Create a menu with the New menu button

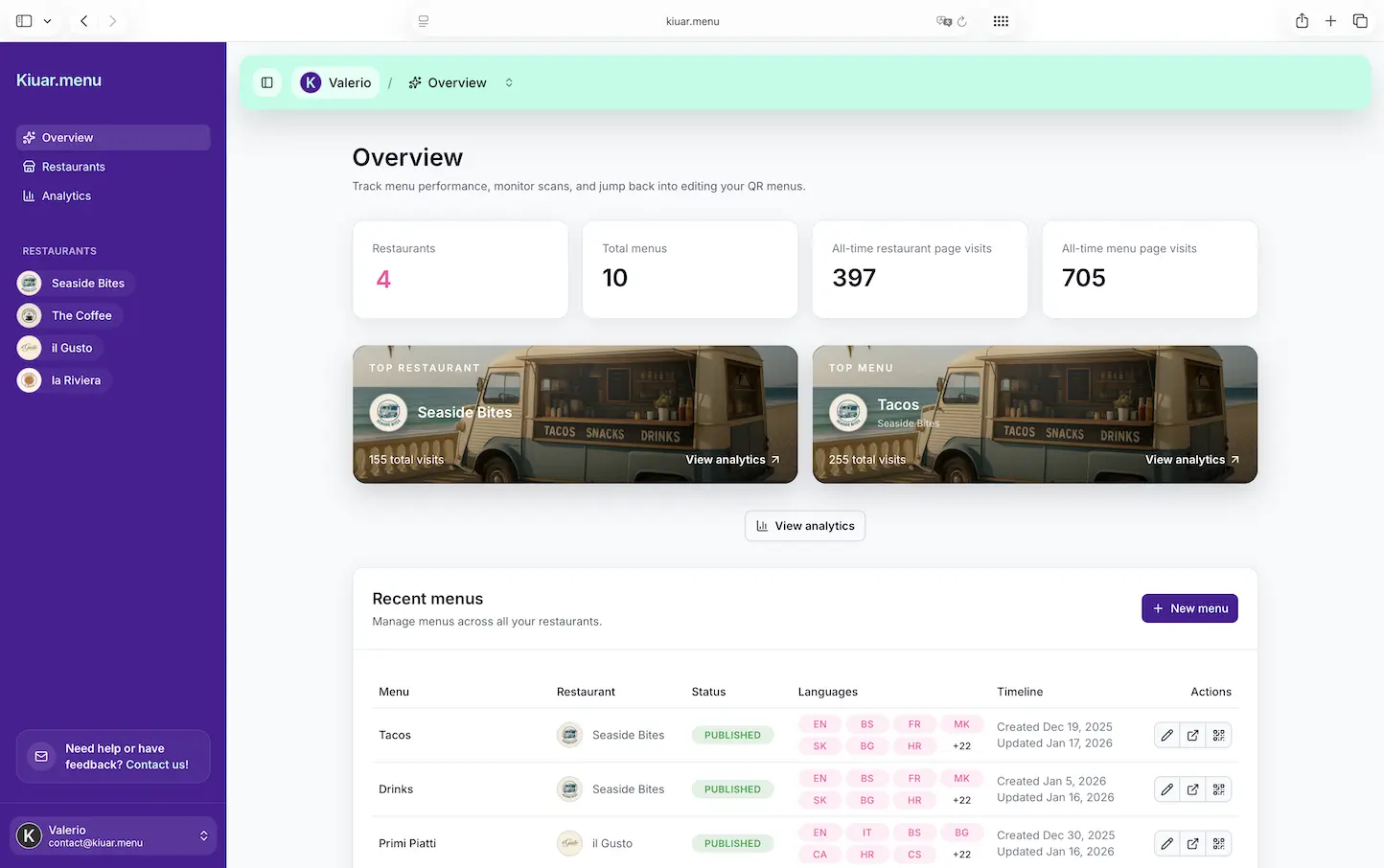point(1189,608)
